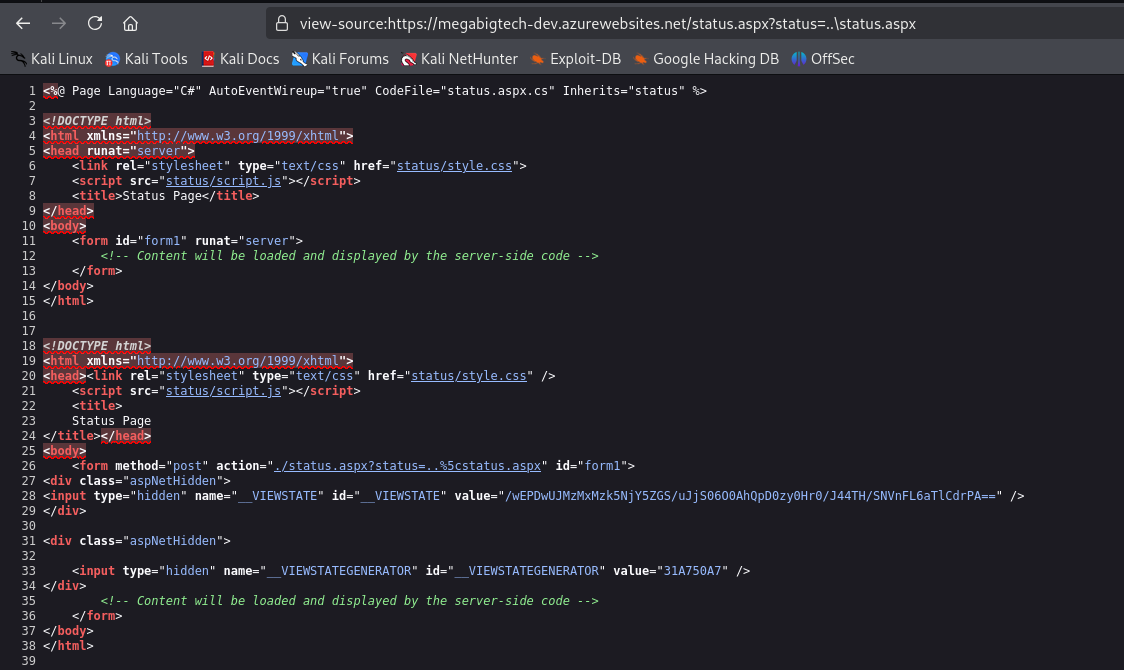This screenshot has height=670, width=1124.
Task: Open status/style.css link on line 6
Action: tap(454, 166)
